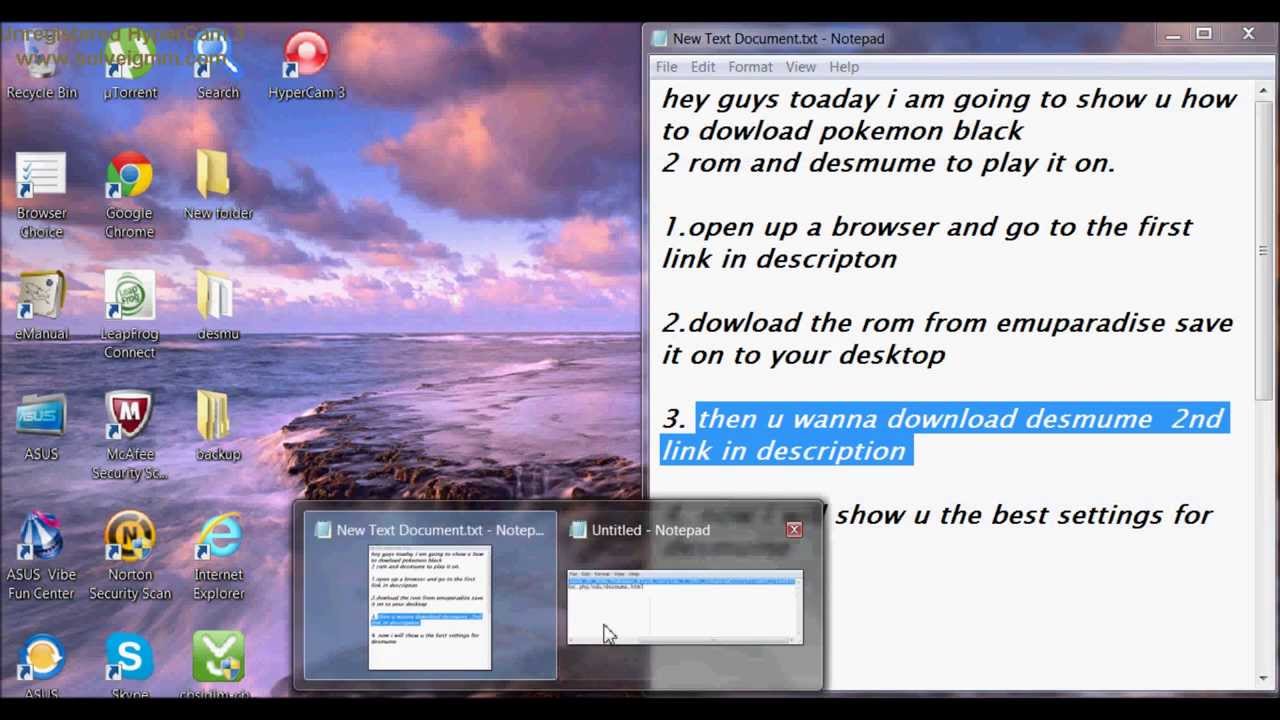Click the scroll up arrow in Notepad
This screenshot has width=1280, height=720.
coord(1264,92)
